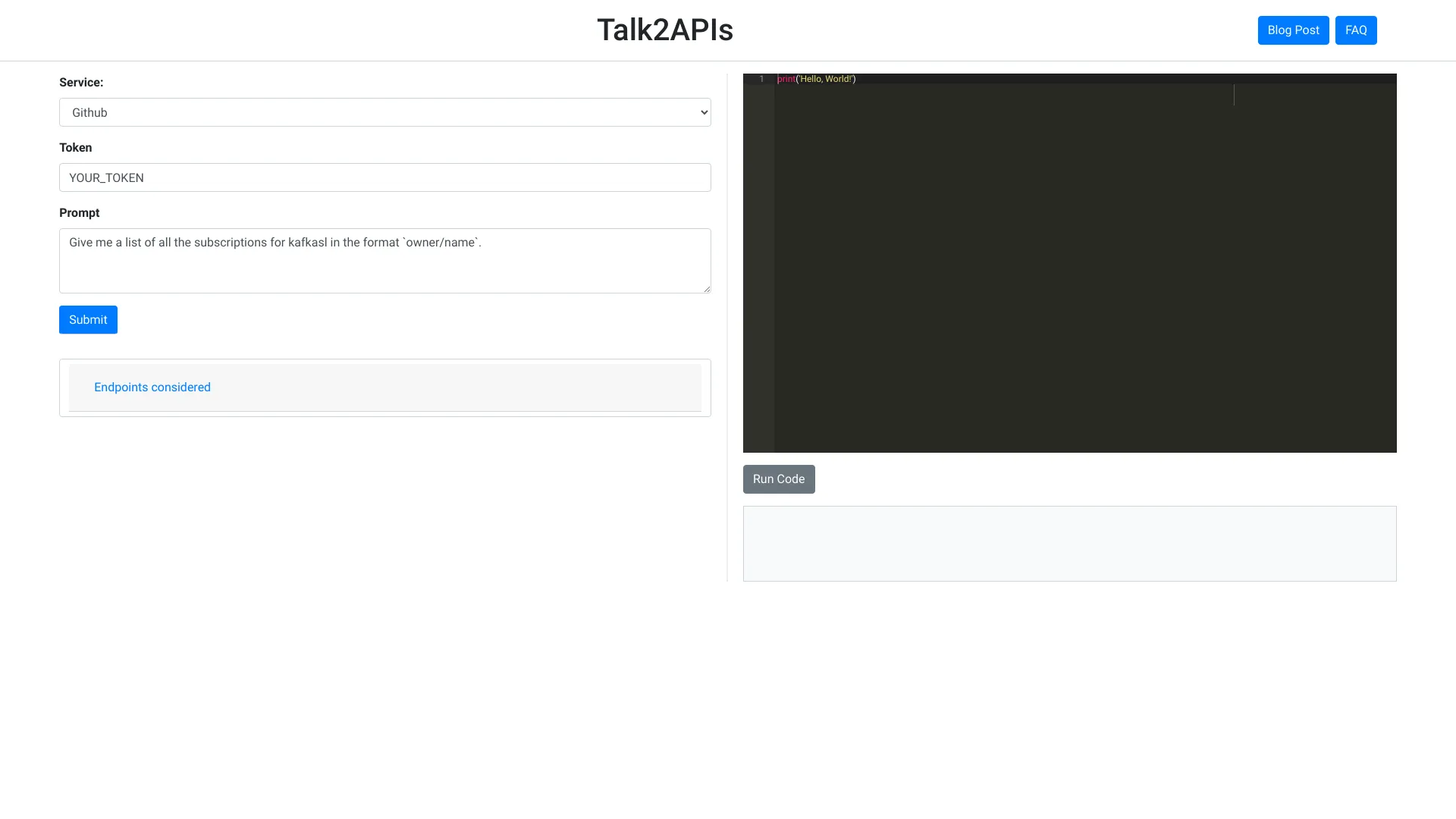Open the FAQ page
The width and height of the screenshot is (1456, 819).
(1355, 30)
